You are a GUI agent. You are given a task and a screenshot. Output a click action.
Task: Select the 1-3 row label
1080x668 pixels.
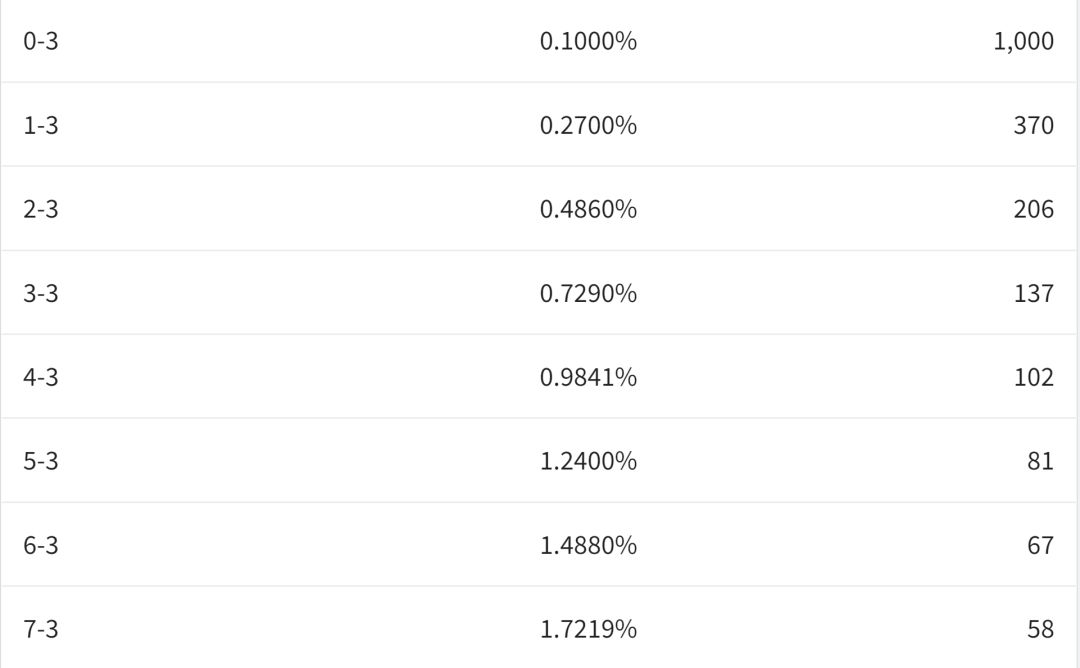point(41,125)
